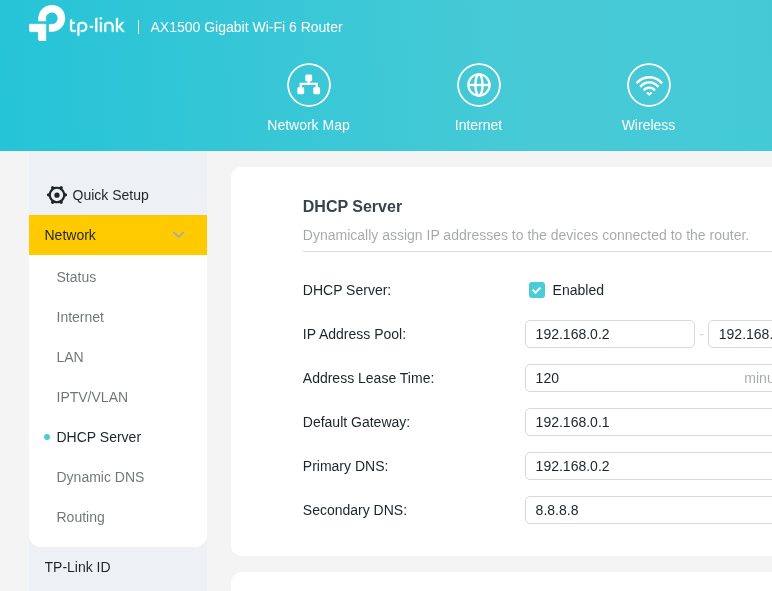Viewport: 772px width, 591px height.
Task: Click the Quick Setup gear icon
Action: click(x=57, y=195)
